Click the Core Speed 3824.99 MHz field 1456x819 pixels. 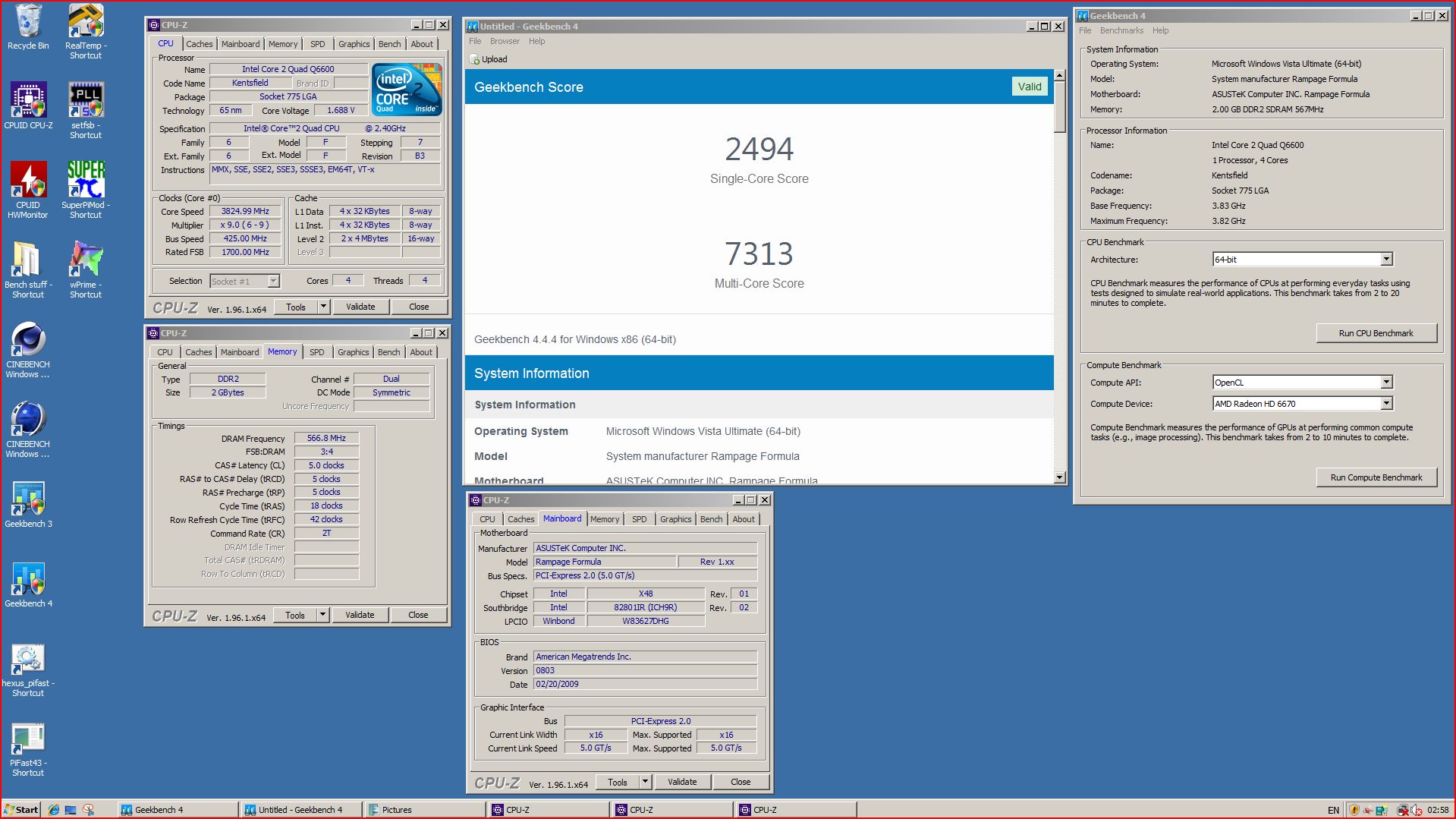click(x=245, y=212)
